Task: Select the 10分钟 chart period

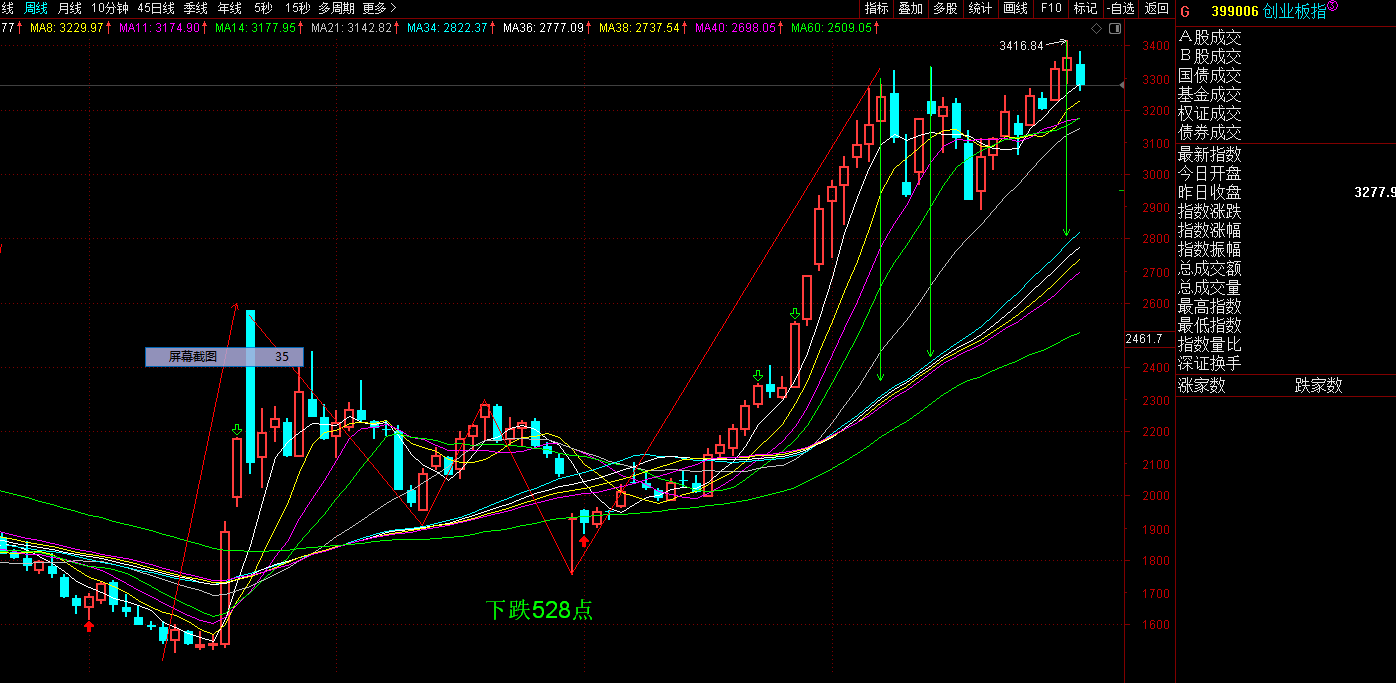Action: 110,8
